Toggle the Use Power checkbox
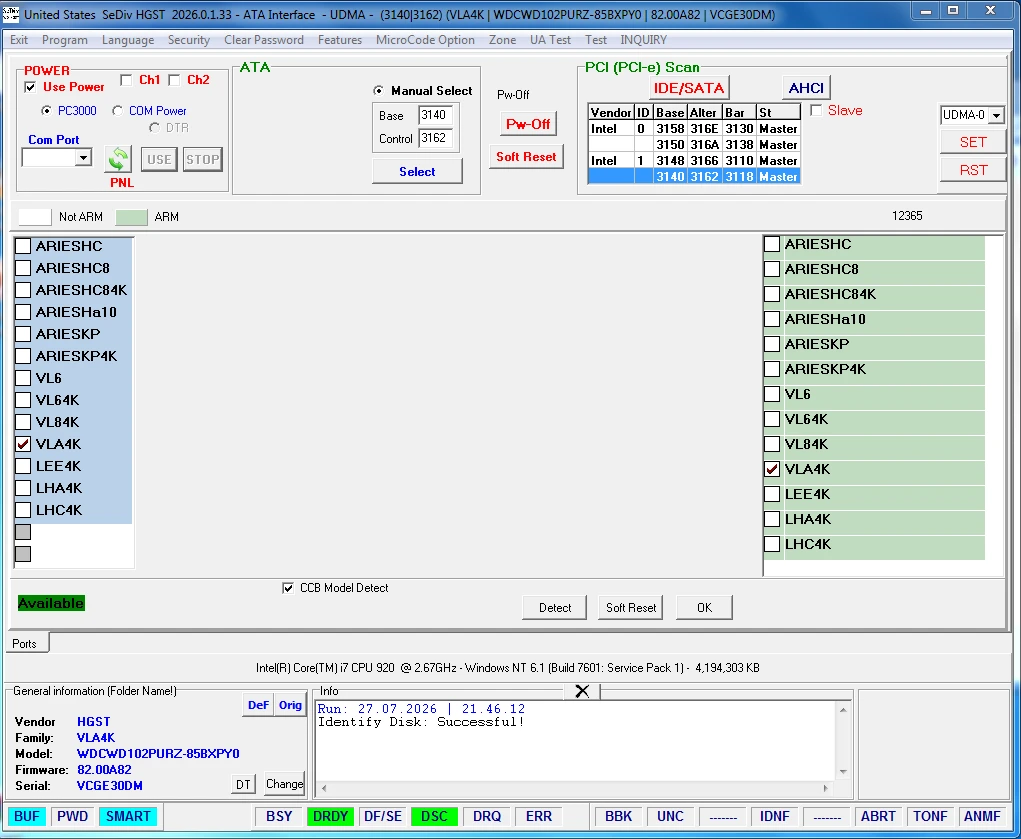This screenshot has height=839, width=1021. point(31,87)
